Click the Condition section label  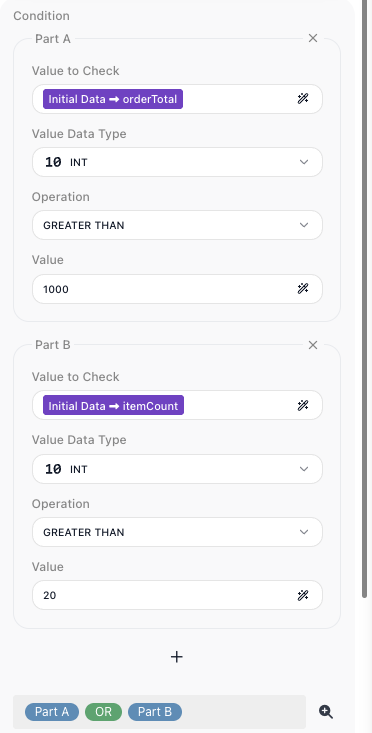(42, 16)
